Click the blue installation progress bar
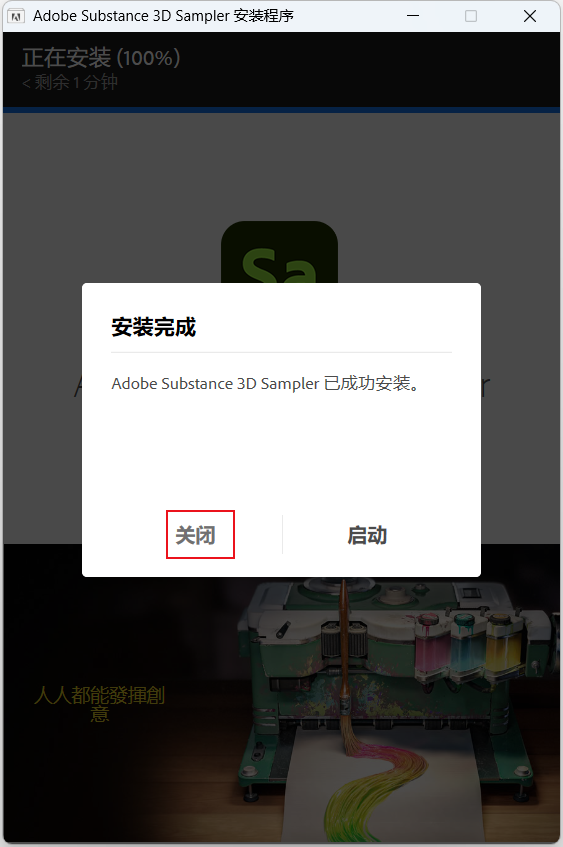Image resolution: width=563 pixels, height=847 pixels. pyautogui.click(x=281, y=110)
